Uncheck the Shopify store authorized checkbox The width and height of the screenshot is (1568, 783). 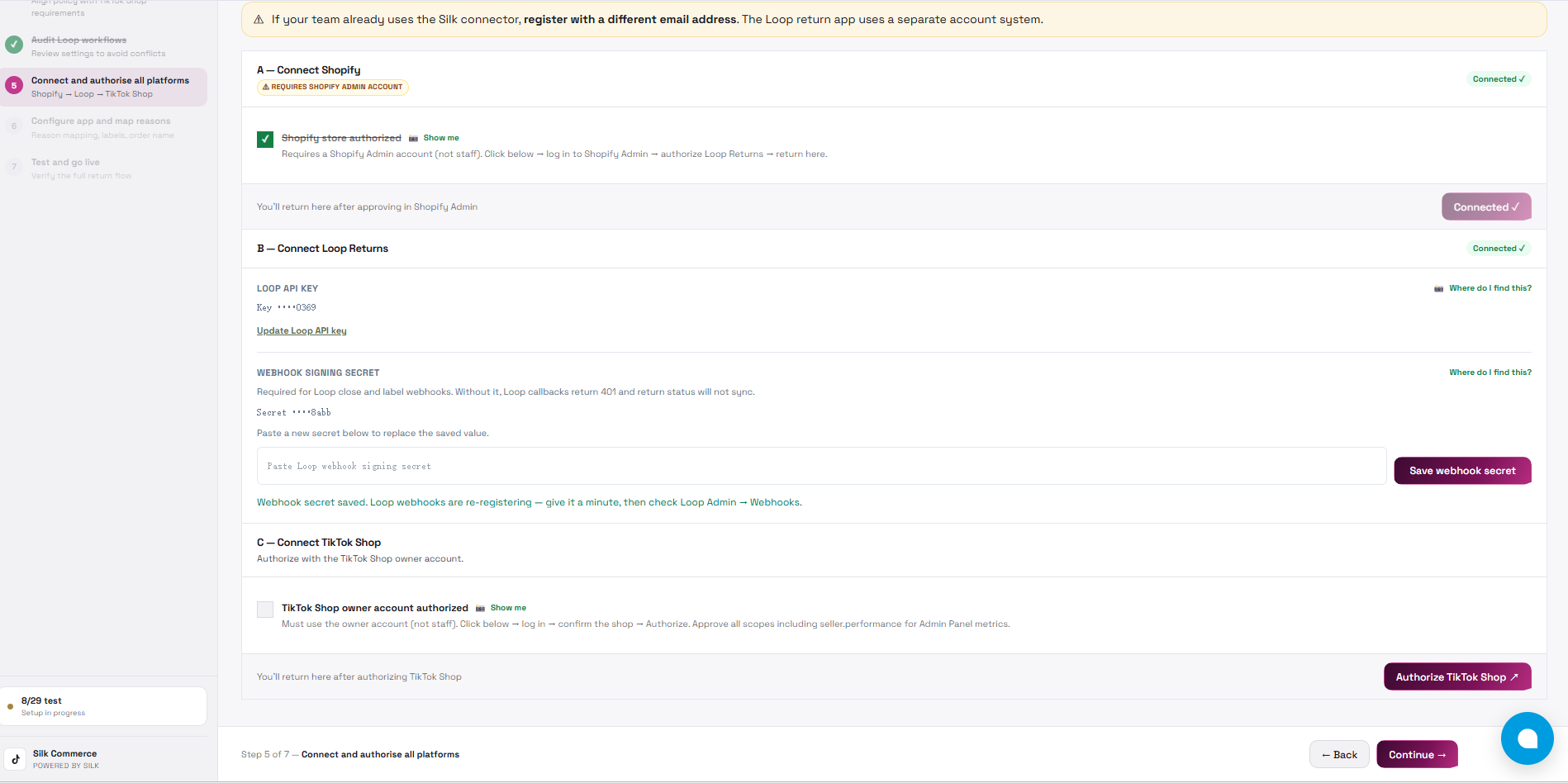pyautogui.click(x=265, y=139)
